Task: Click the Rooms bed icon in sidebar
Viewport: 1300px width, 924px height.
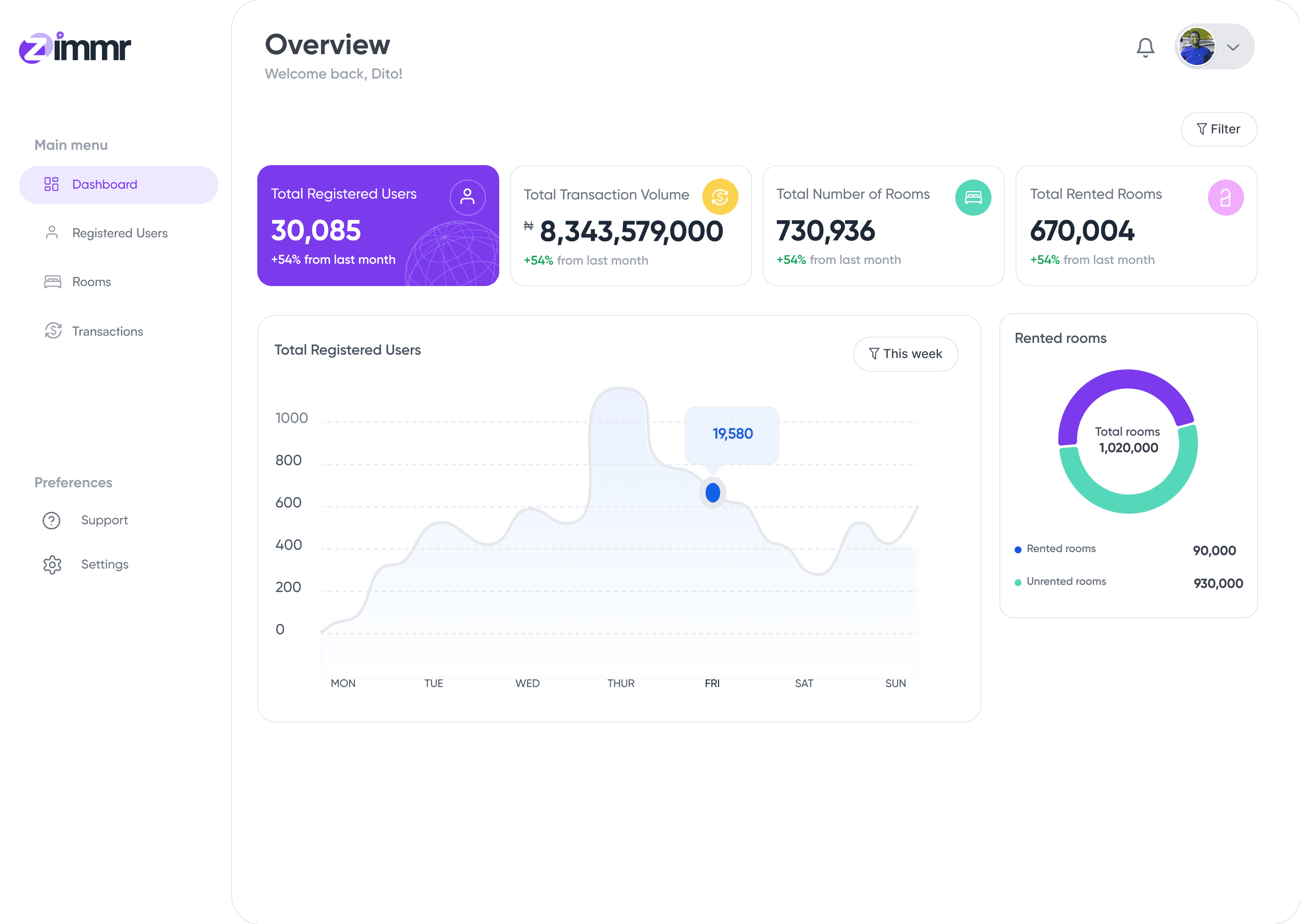Action: pyautogui.click(x=52, y=282)
